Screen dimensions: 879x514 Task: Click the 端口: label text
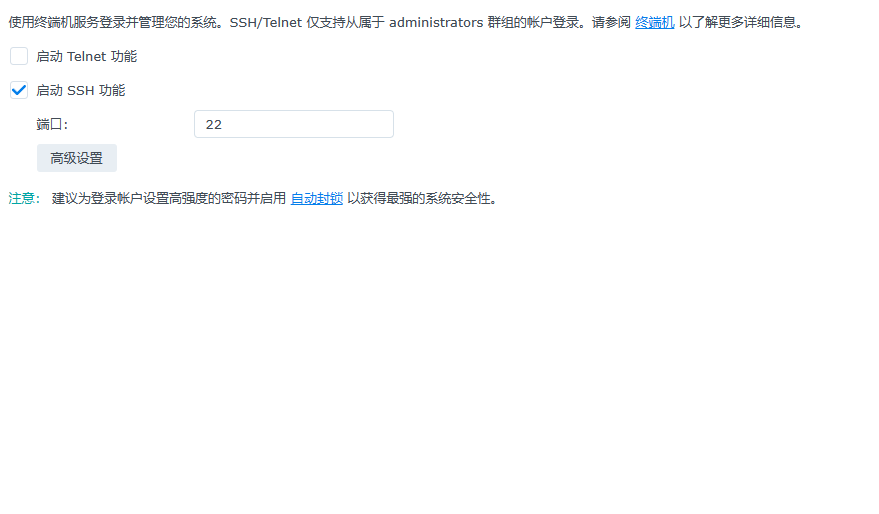click(52, 124)
